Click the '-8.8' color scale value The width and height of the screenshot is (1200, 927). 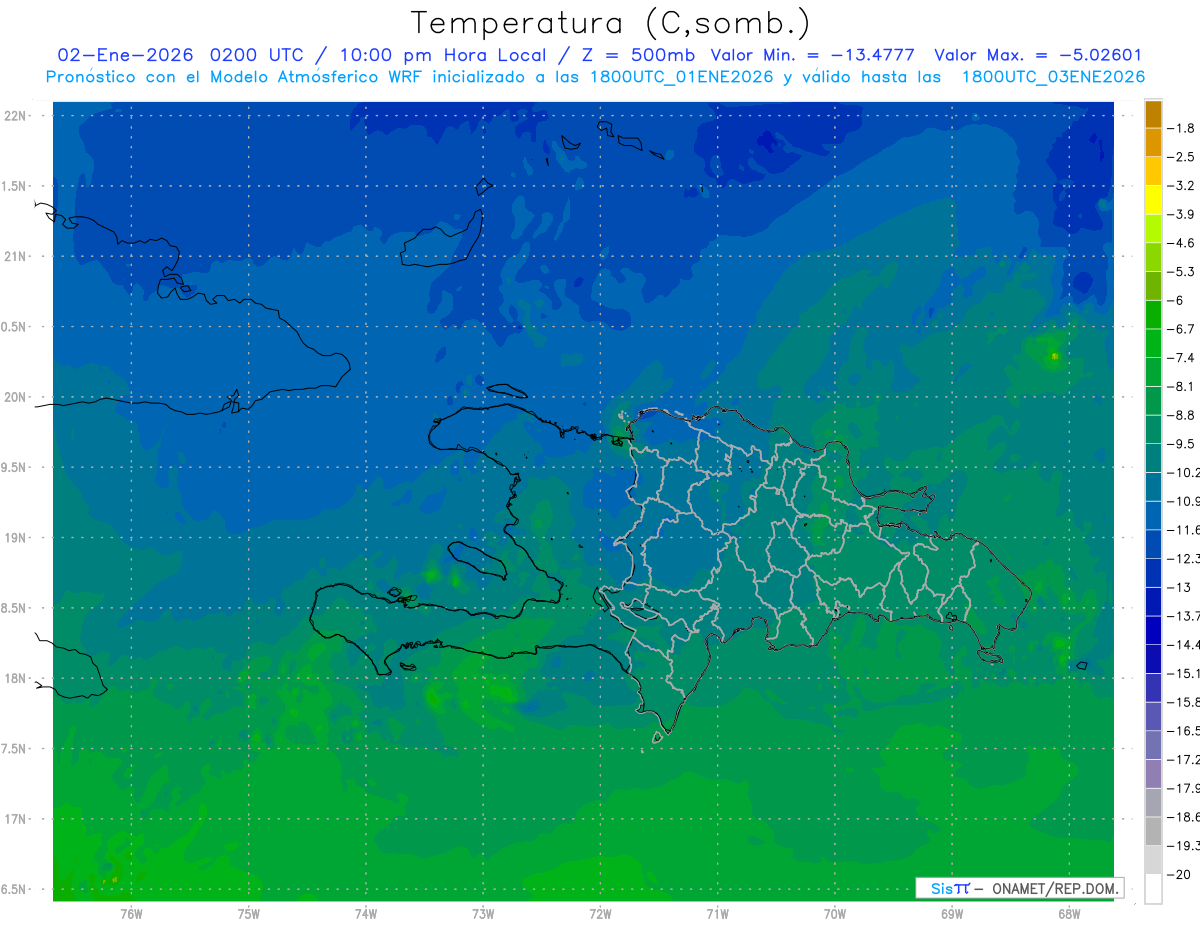(x=1182, y=415)
